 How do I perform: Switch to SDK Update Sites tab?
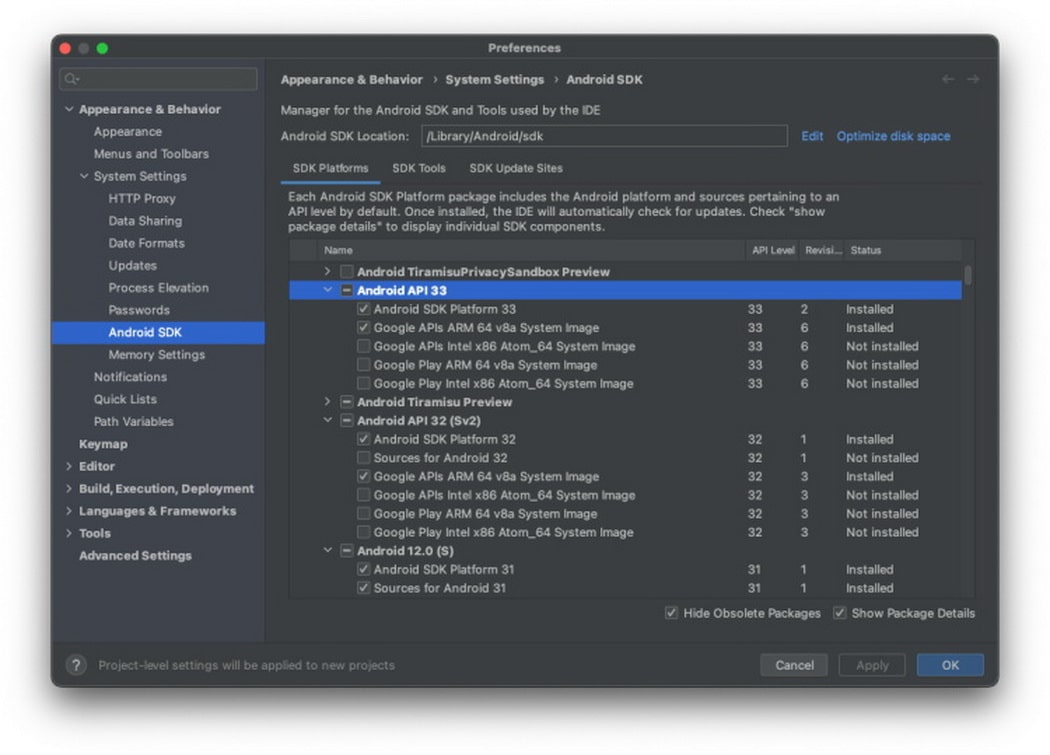coord(516,168)
